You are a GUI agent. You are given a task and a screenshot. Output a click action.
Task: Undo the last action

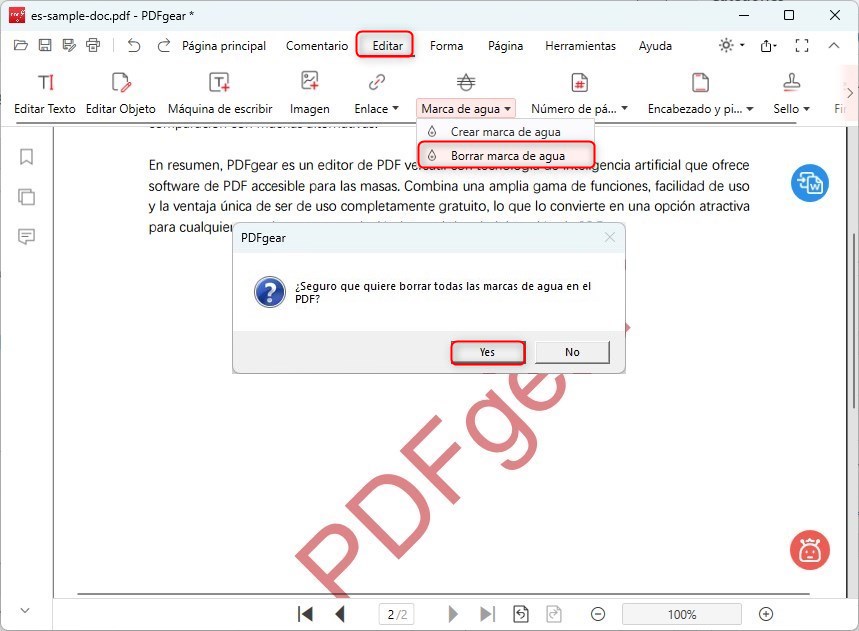click(134, 45)
